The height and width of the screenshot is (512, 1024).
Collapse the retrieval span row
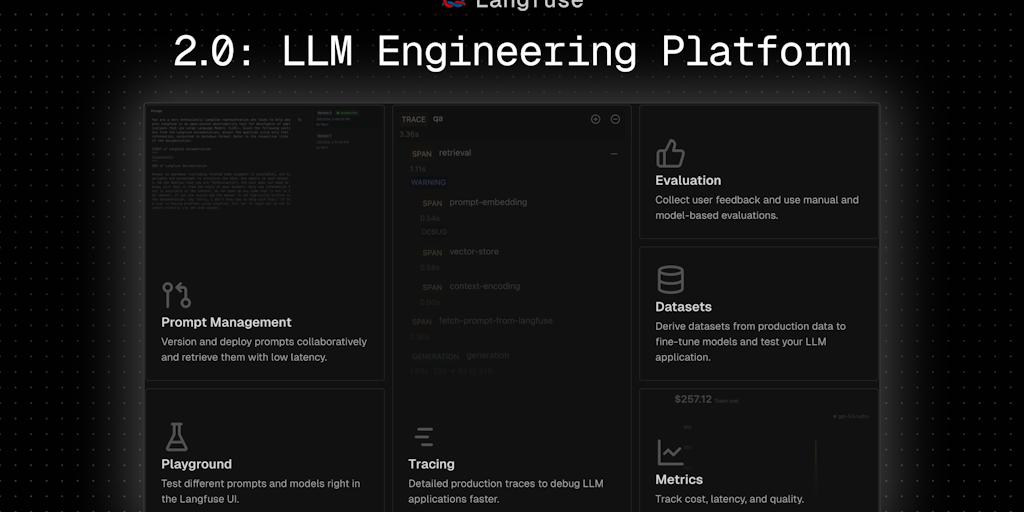coord(614,153)
